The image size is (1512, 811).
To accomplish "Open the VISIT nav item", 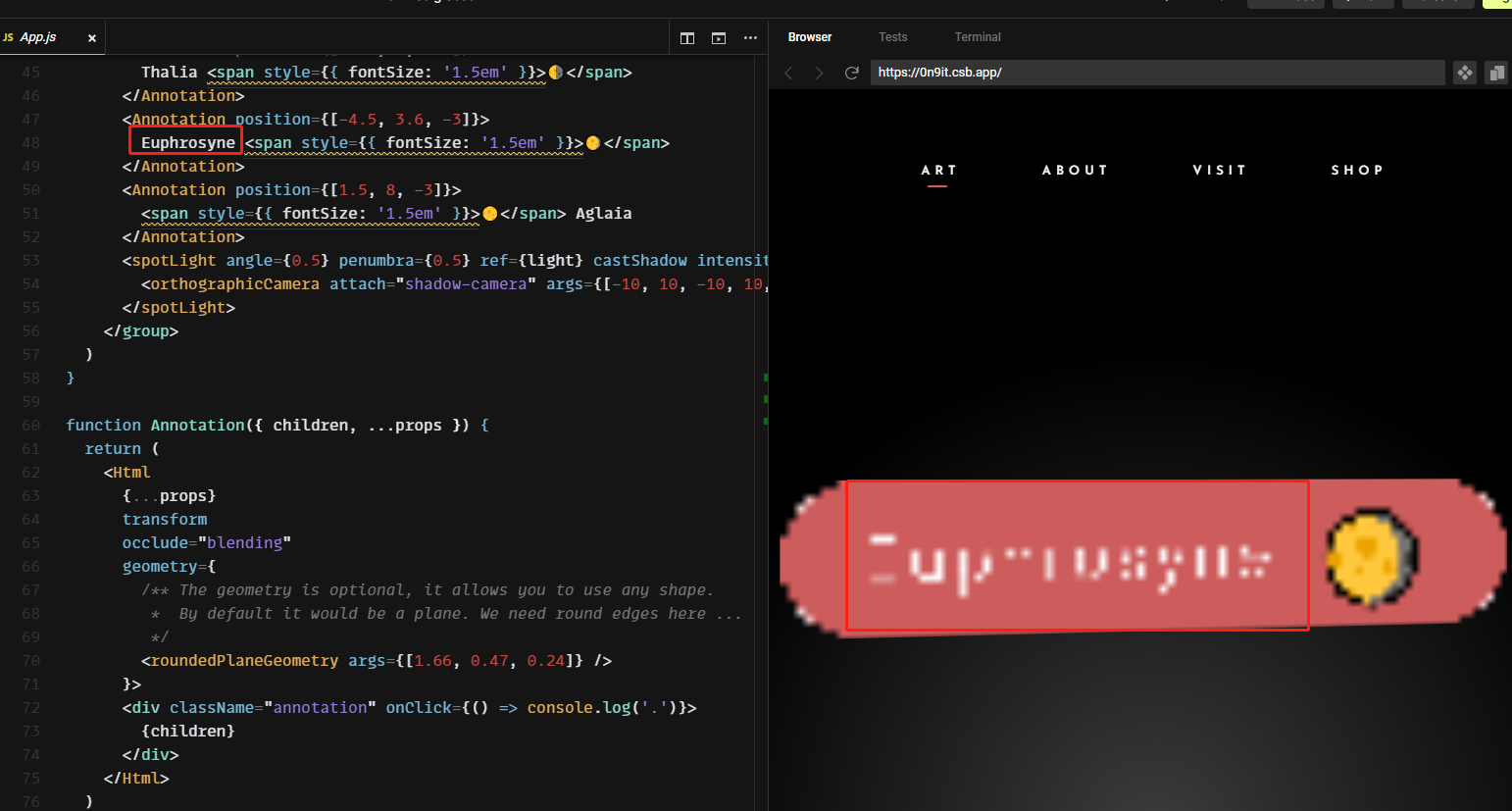I will [x=1220, y=169].
